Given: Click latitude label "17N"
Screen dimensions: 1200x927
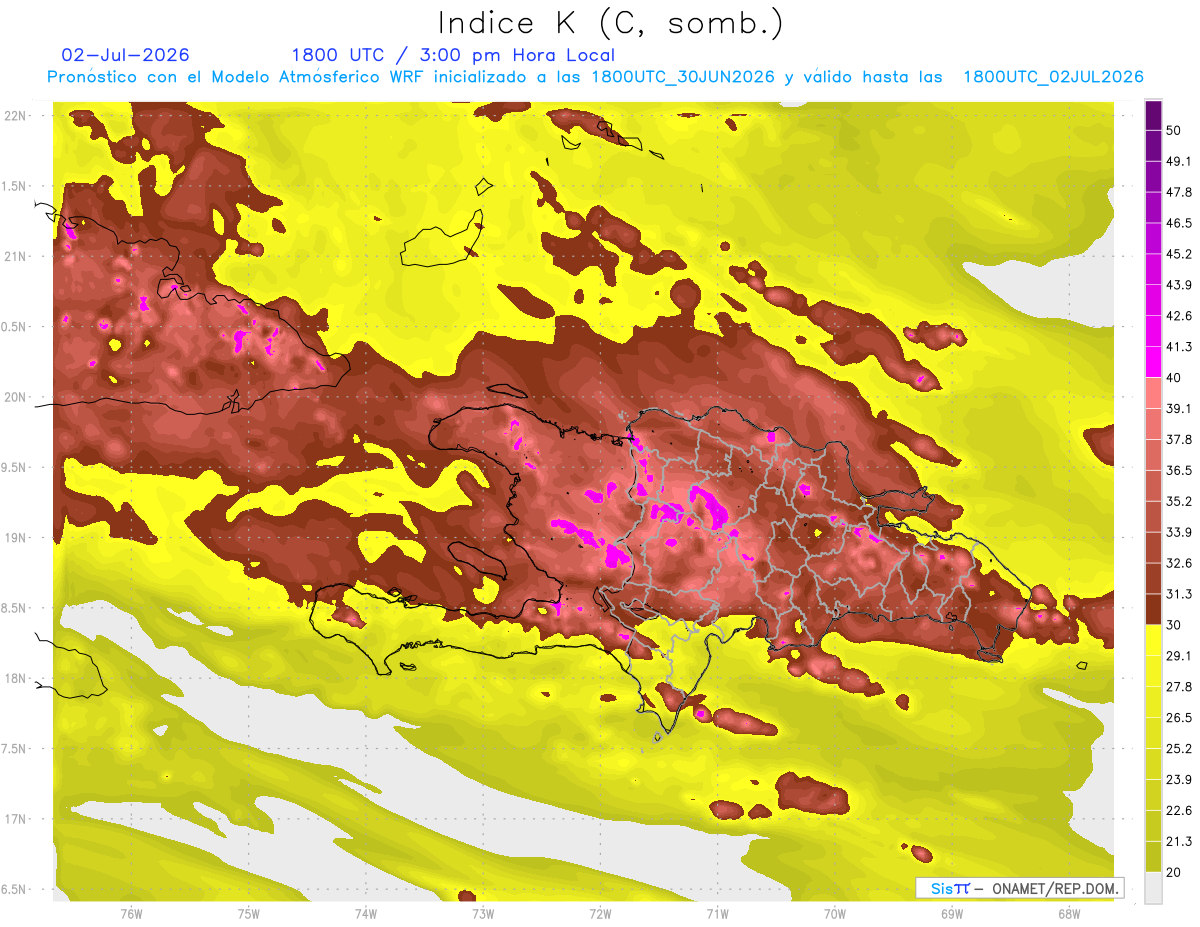Looking at the screenshot, I should tap(16, 819).
